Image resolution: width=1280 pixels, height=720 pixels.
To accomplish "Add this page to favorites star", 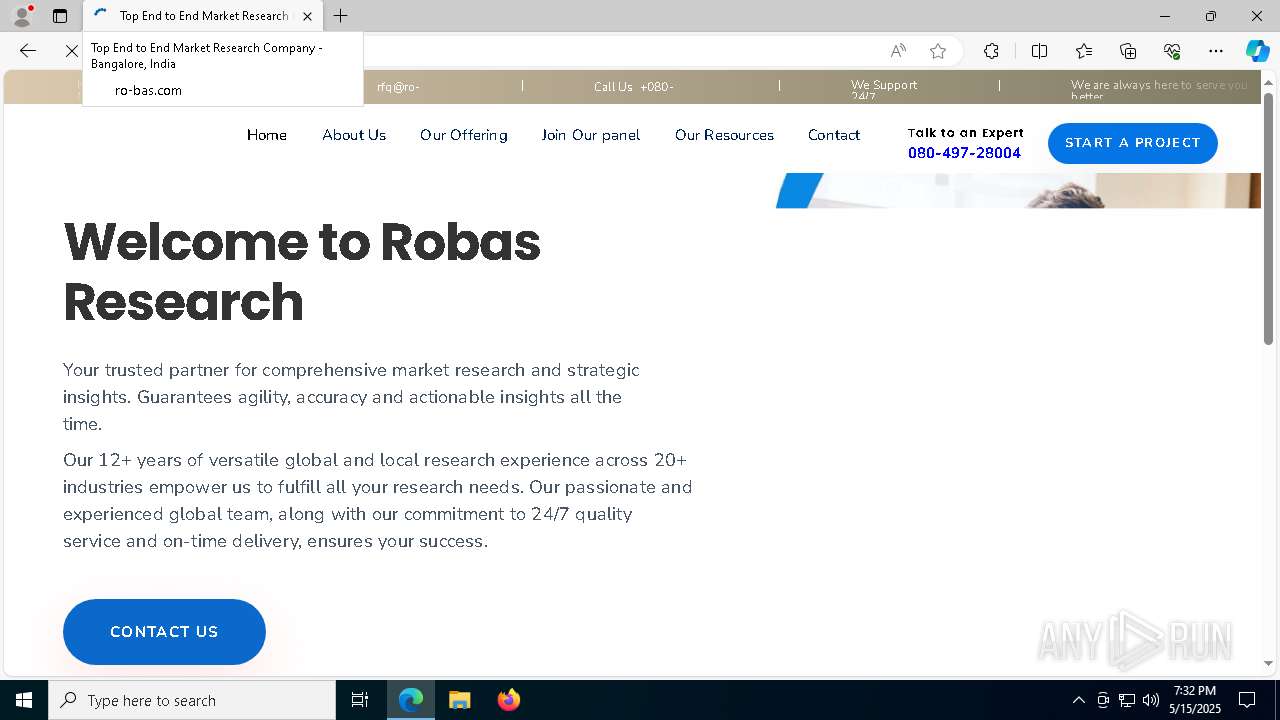I will tap(938, 51).
